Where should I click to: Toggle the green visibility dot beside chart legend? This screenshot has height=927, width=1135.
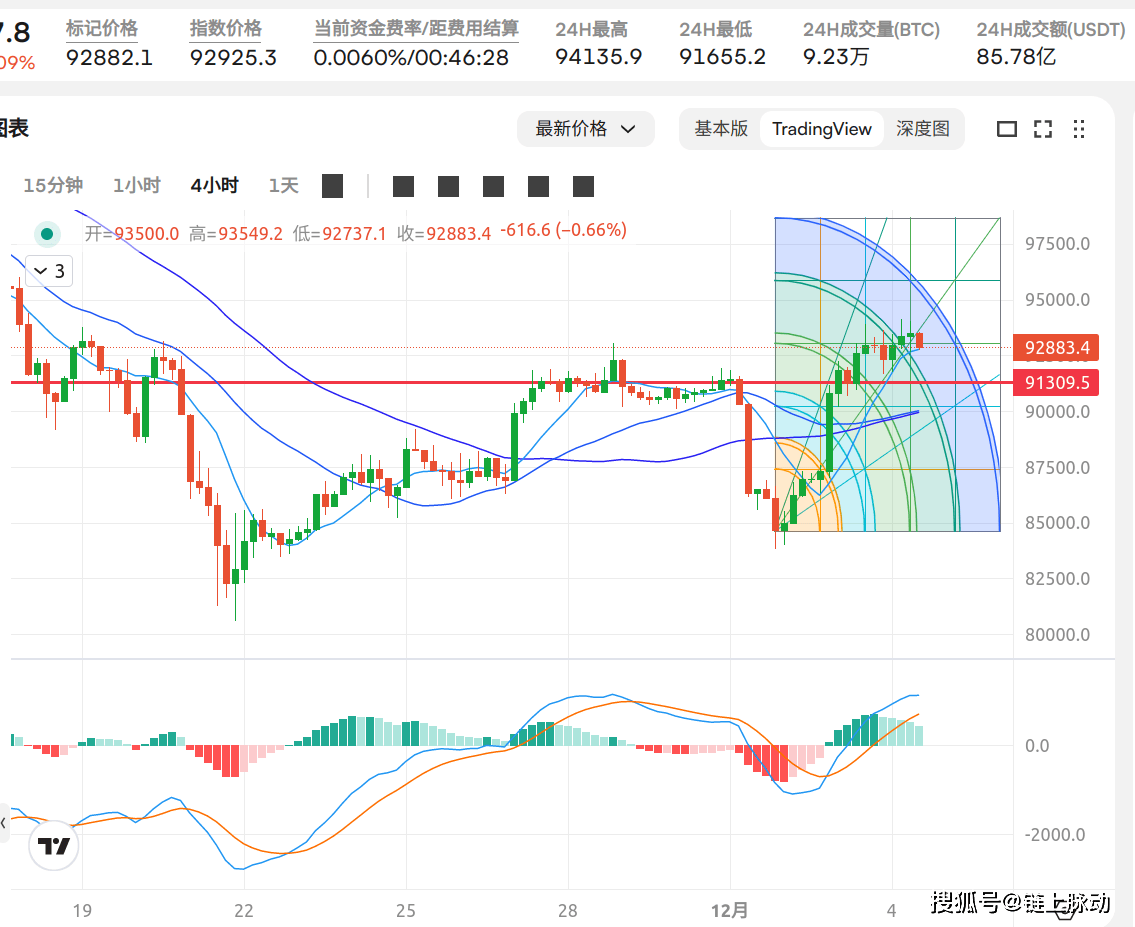[47, 232]
